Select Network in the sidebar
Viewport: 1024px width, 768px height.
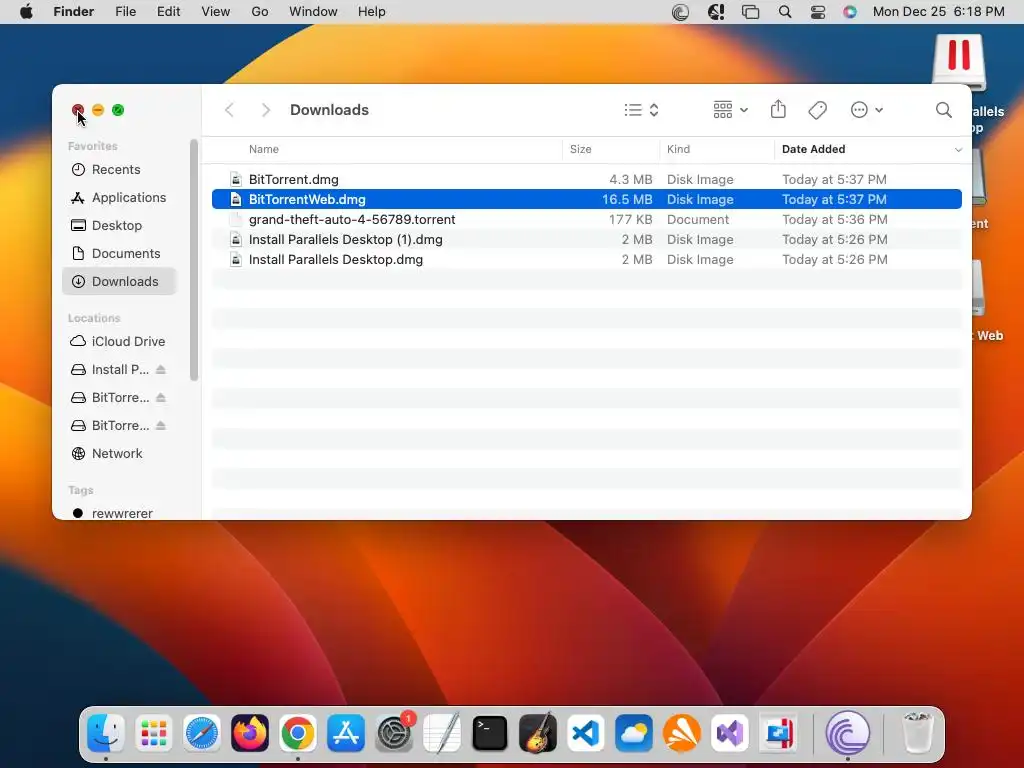coord(120,454)
